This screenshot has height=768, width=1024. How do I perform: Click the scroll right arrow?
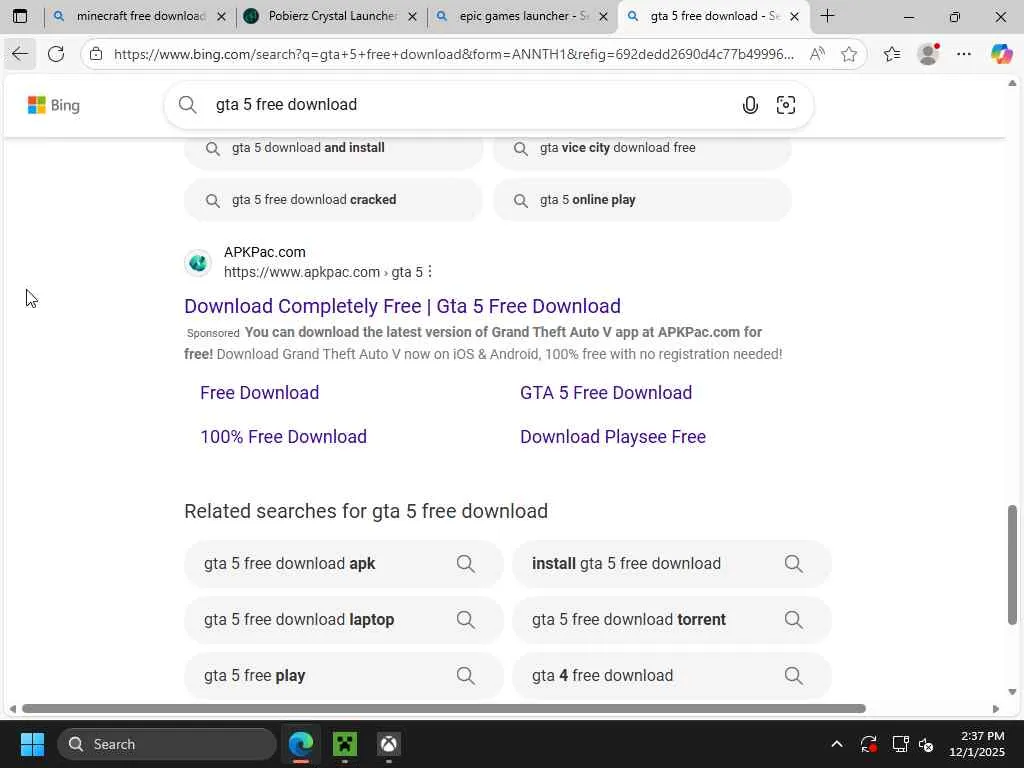pyautogui.click(x=996, y=709)
